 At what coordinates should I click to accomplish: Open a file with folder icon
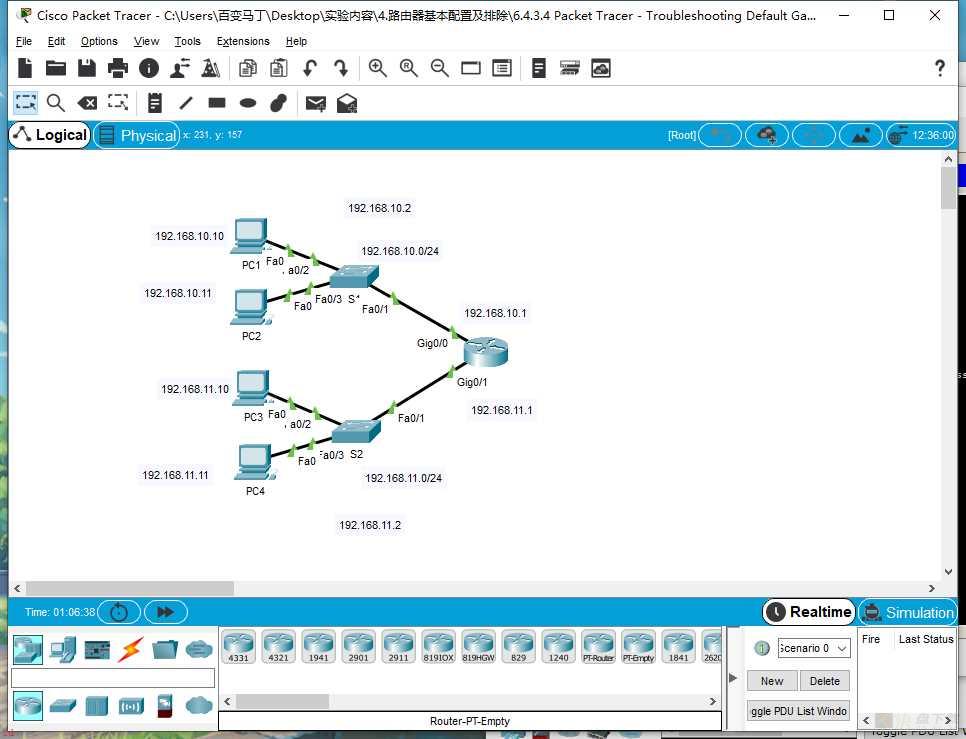55,68
